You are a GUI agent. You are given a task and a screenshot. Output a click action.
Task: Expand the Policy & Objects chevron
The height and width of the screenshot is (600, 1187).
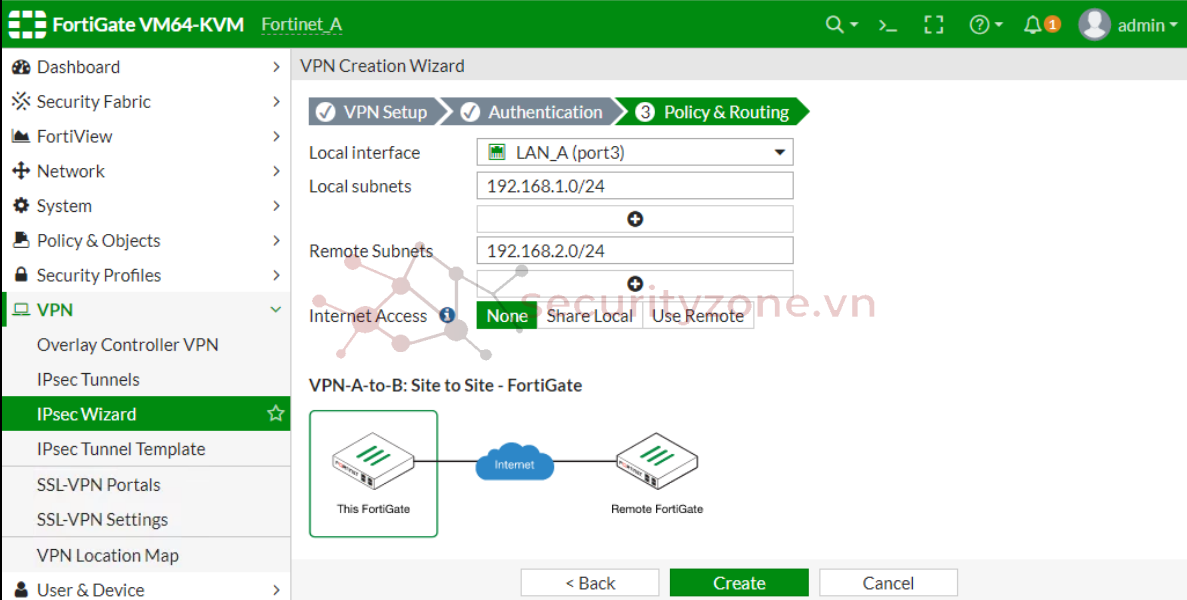point(276,241)
